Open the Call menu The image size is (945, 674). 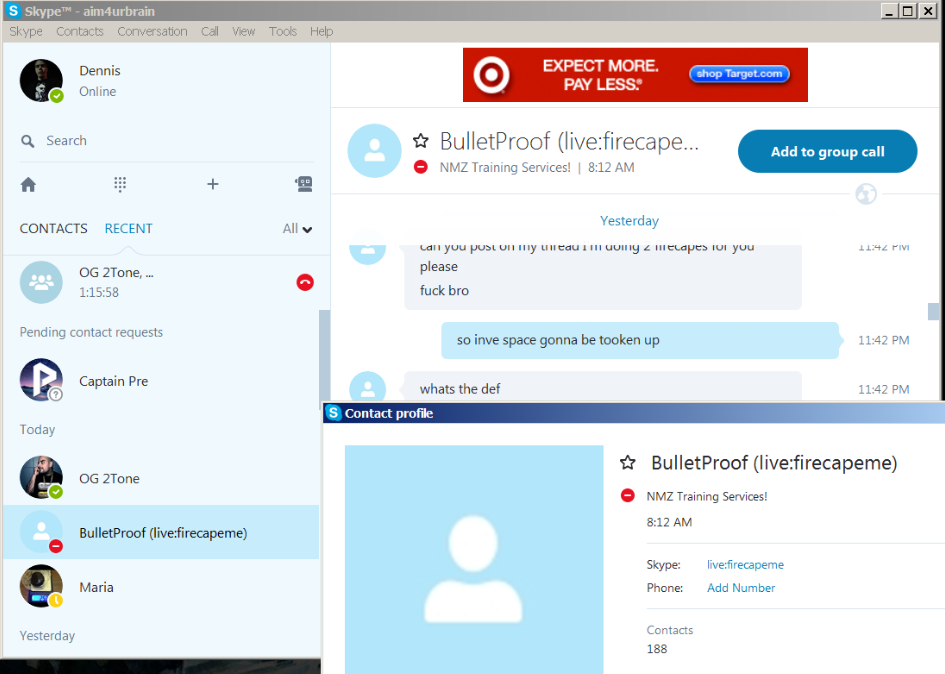point(210,31)
